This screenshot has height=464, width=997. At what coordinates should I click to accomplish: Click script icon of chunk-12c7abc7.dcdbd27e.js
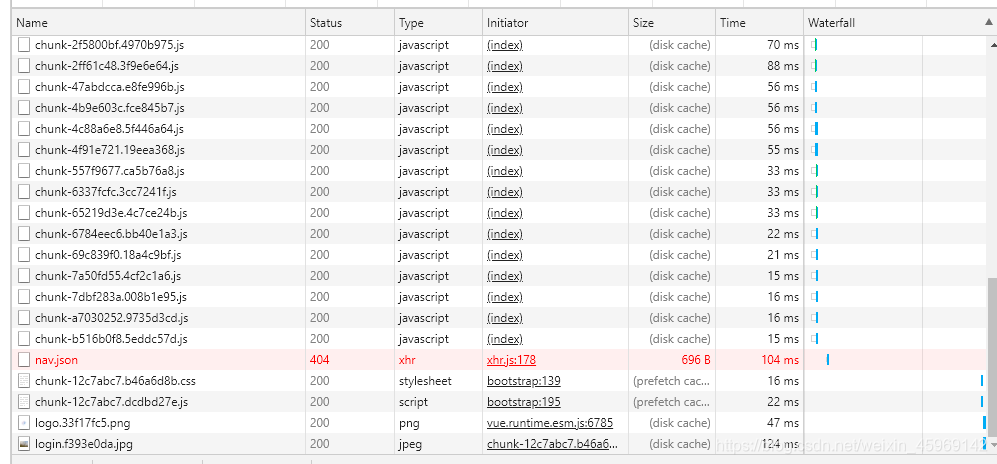(x=24, y=402)
